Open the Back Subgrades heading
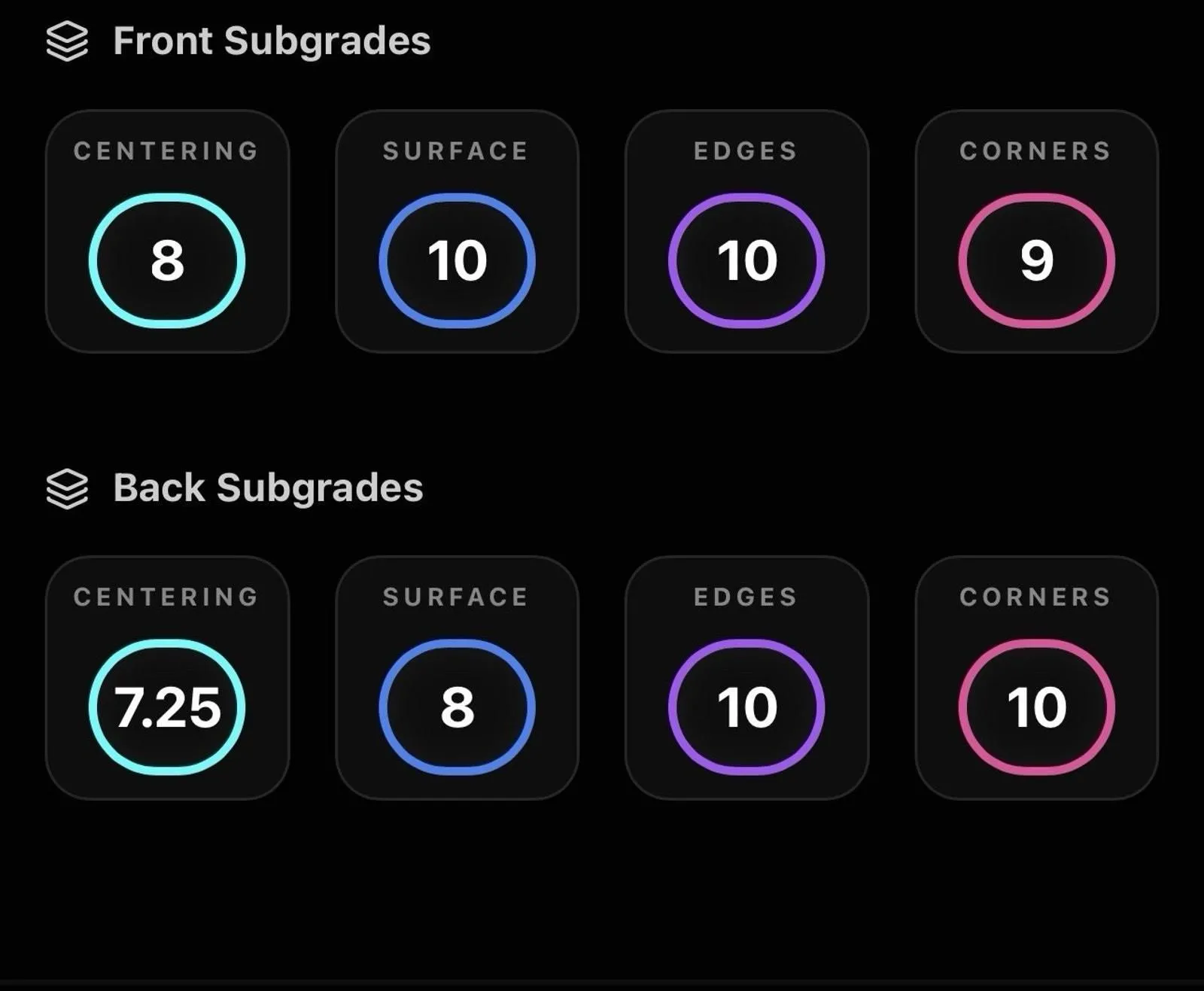1204x991 pixels. point(268,488)
